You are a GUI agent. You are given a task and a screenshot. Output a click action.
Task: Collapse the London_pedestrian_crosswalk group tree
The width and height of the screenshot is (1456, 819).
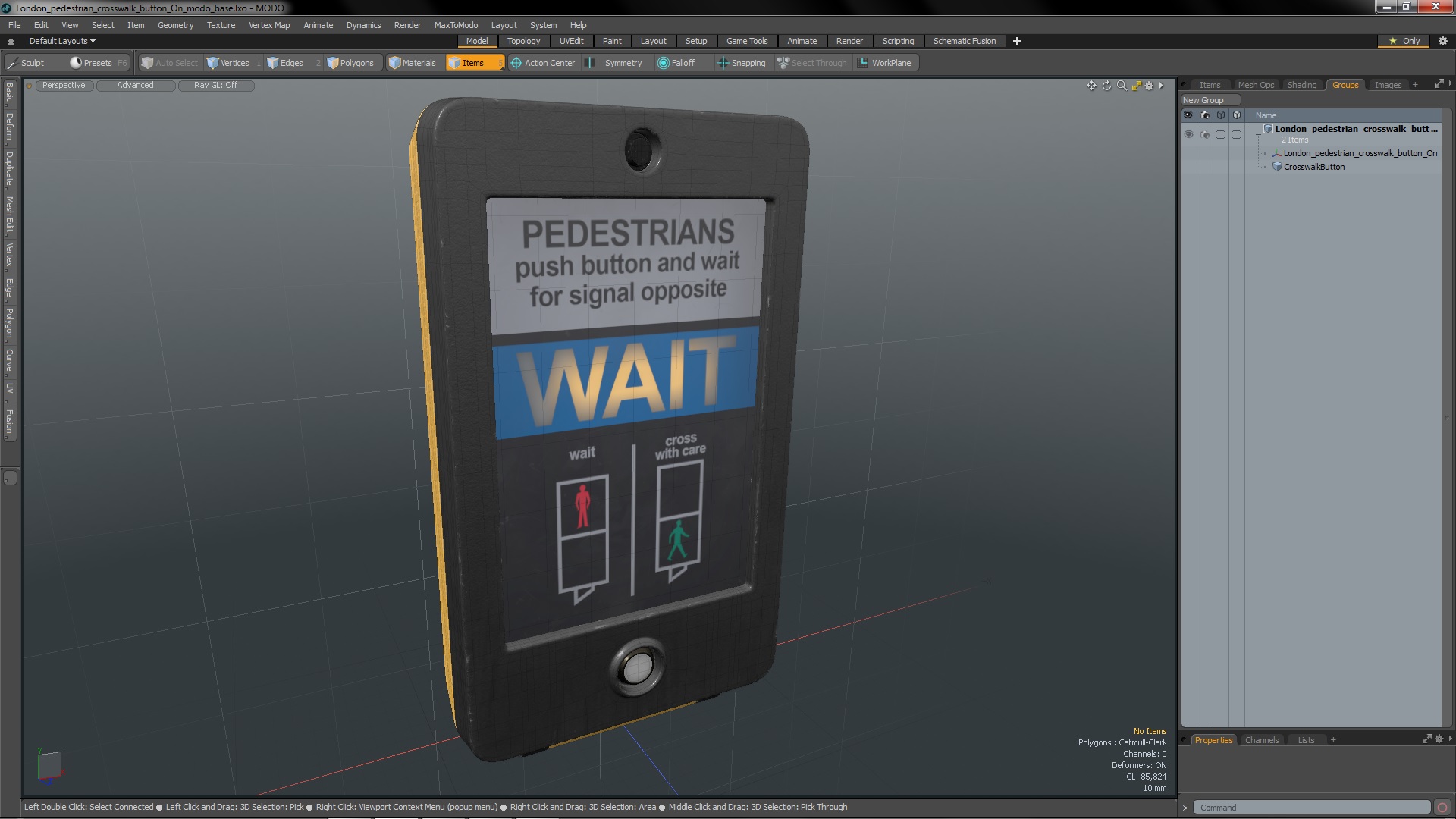tap(1259, 133)
